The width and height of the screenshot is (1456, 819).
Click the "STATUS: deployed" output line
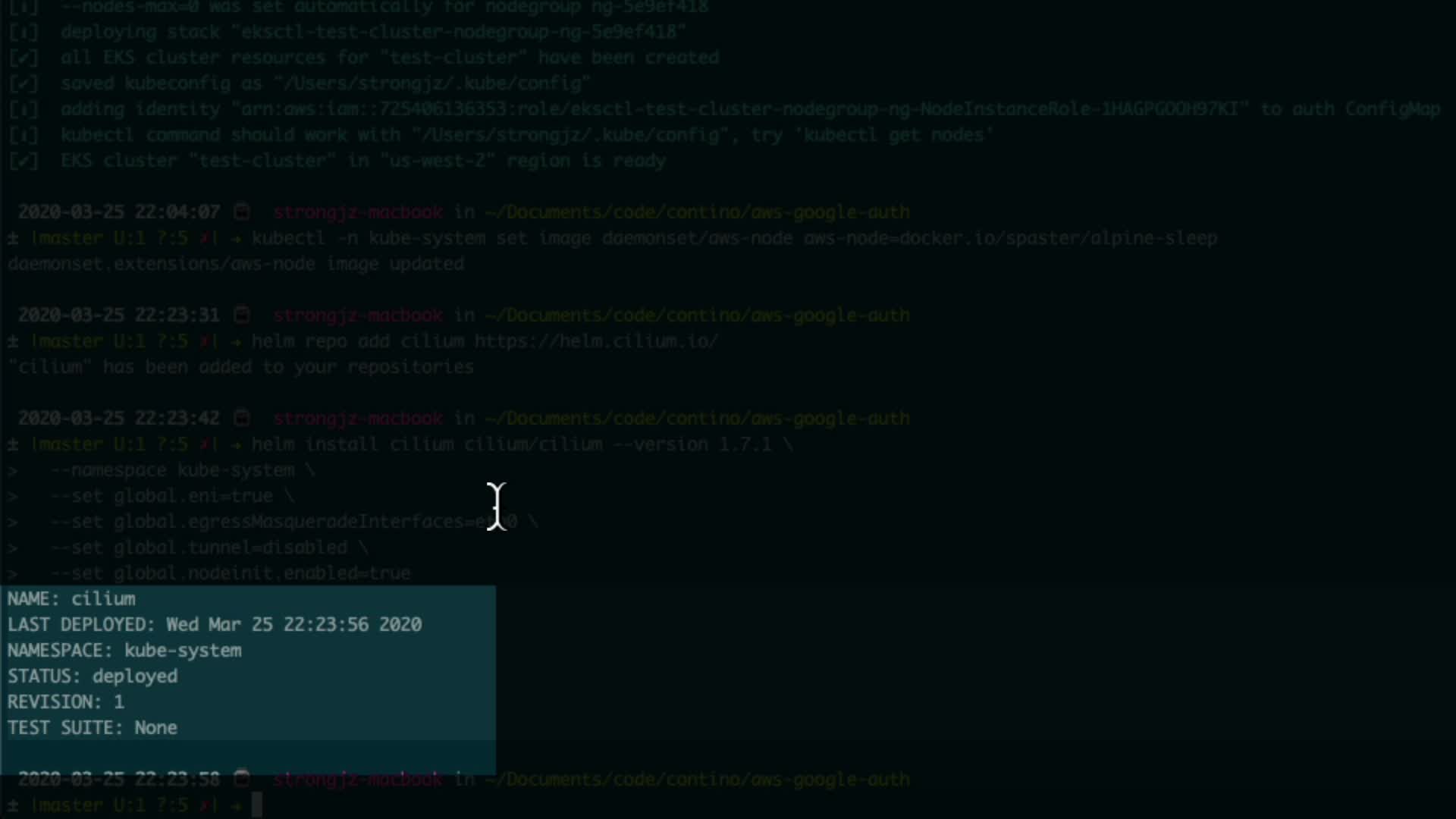(x=93, y=676)
